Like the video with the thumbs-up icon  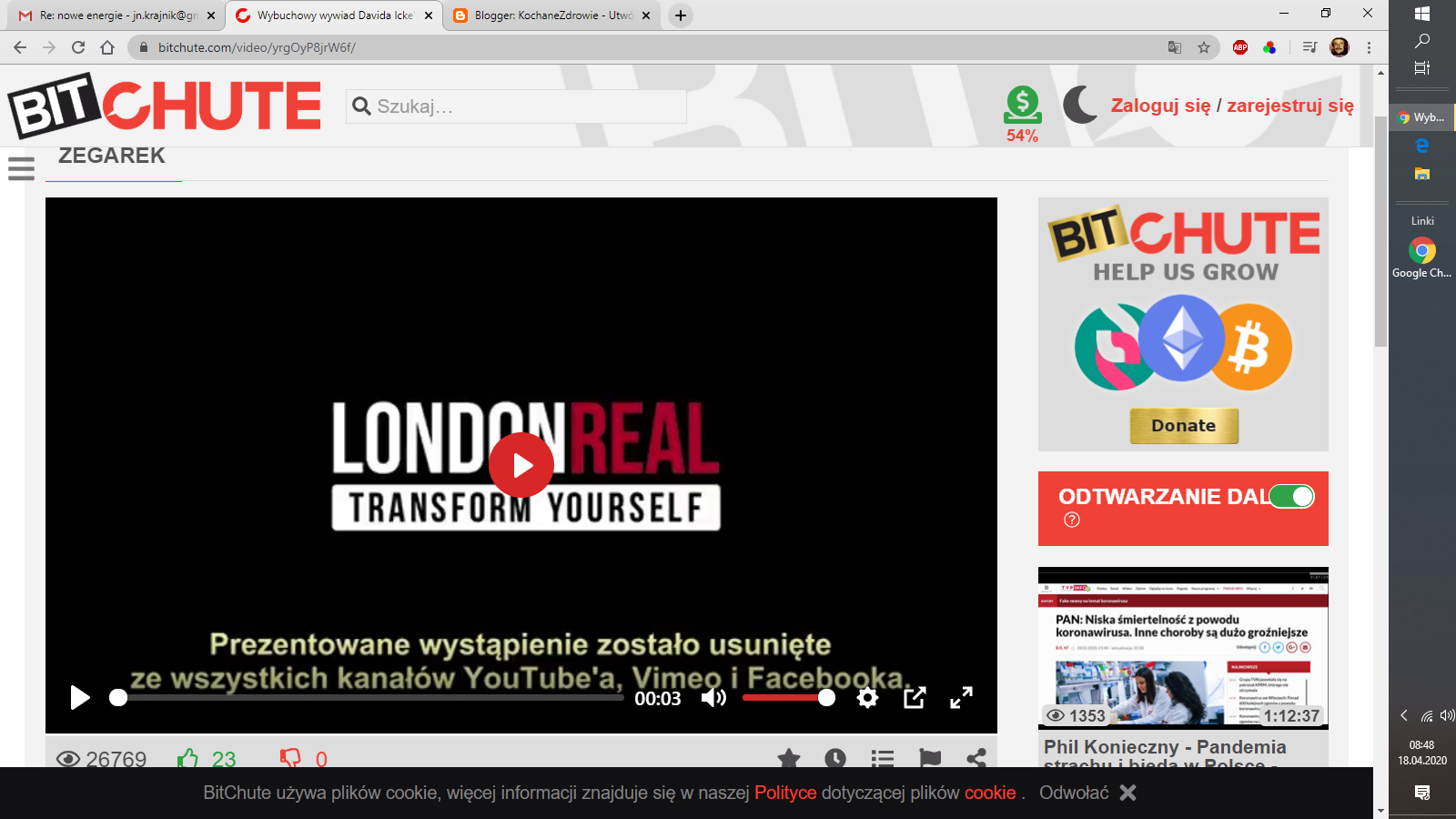188,759
